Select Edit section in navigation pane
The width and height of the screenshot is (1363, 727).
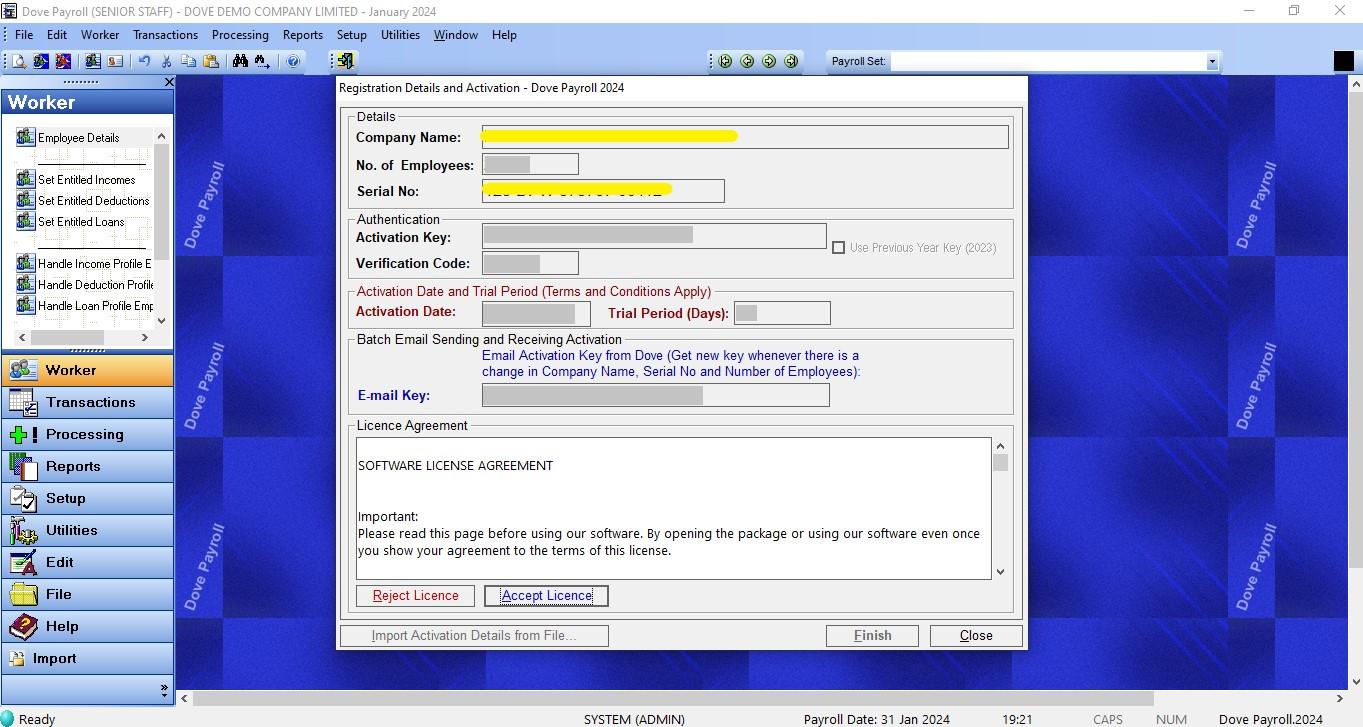point(87,562)
